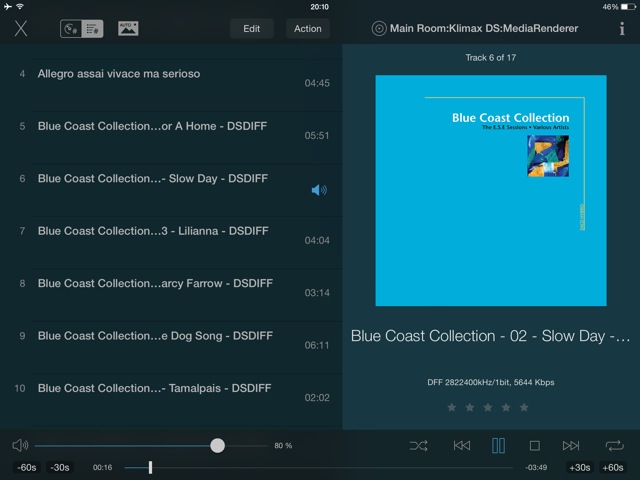The height and width of the screenshot is (480, 640).
Task: Toggle repeat mode
Action: tap(614, 445)
